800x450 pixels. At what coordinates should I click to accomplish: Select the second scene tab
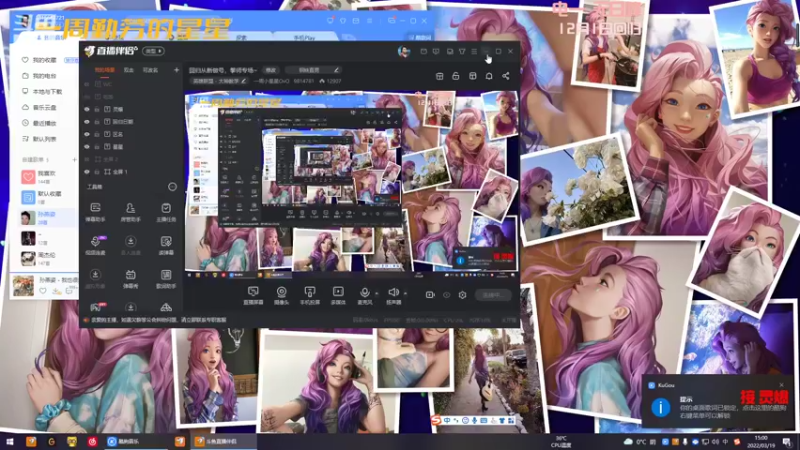129,70
